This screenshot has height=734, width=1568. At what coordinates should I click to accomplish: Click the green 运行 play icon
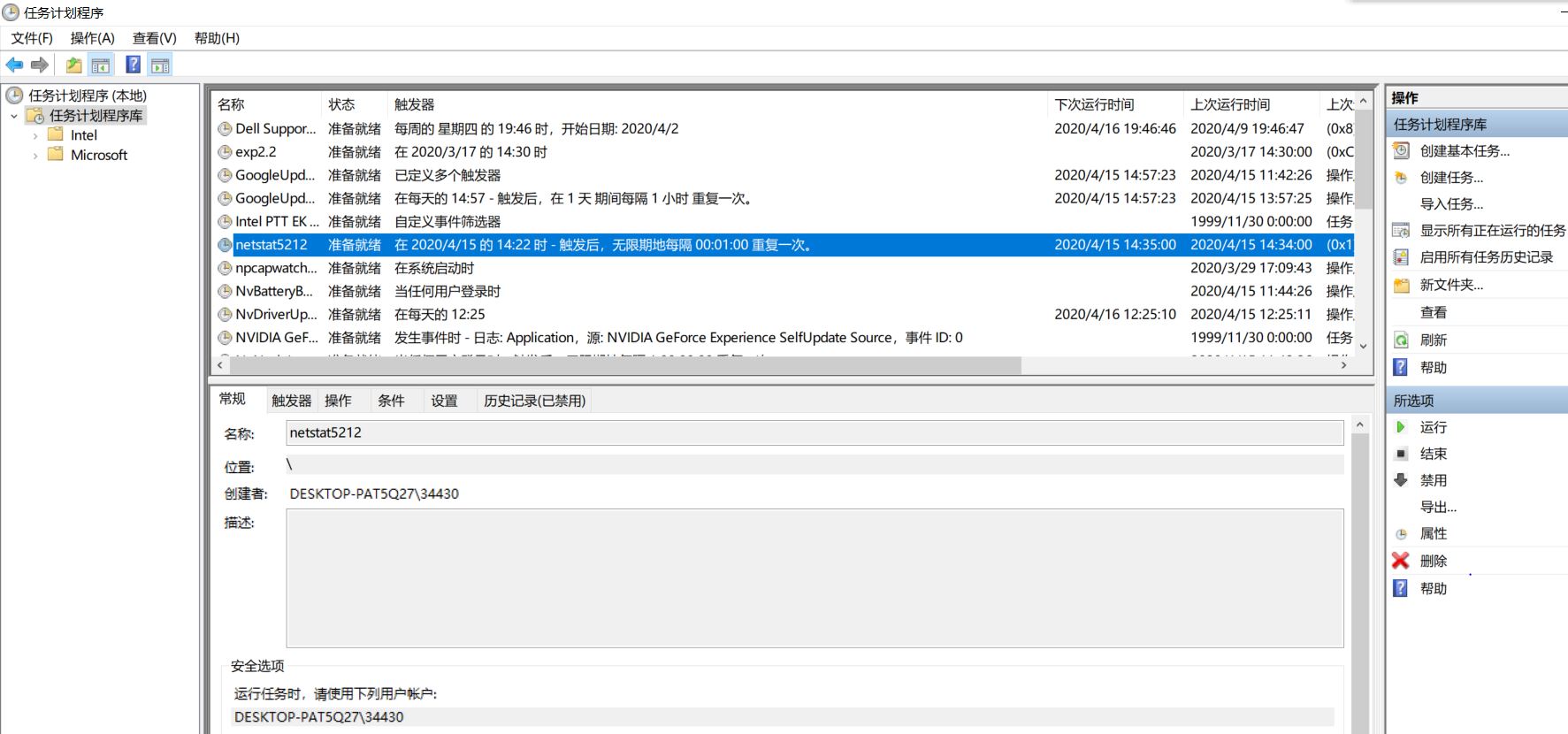tap(1401, 426)
